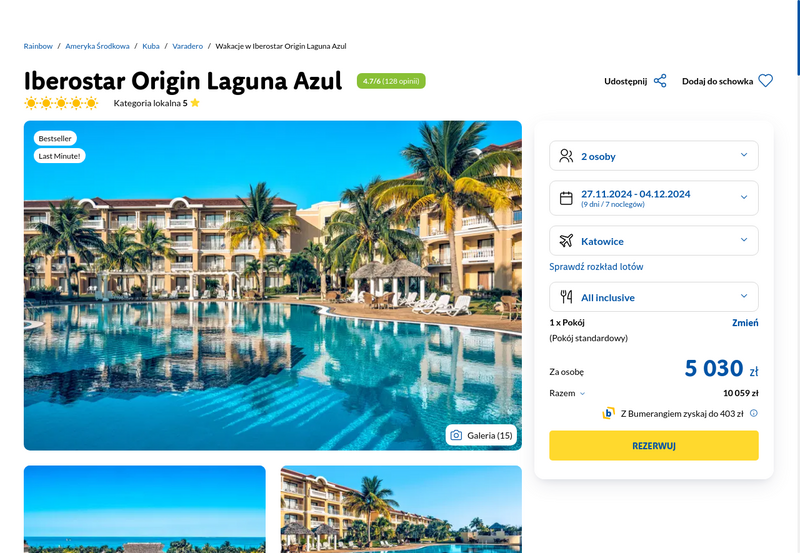Click the airplane icon beside Katowice
This screenshot has height=553, width=800.
566,241
